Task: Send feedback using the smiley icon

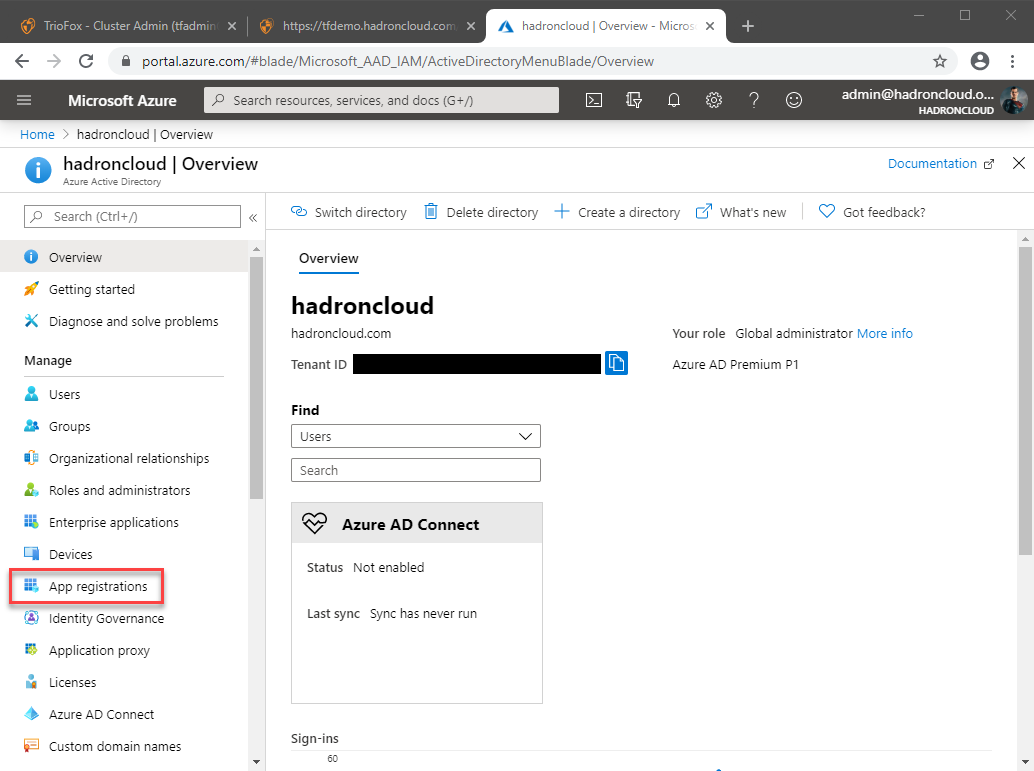Action: pyautogui.click(x=794, y=100)
